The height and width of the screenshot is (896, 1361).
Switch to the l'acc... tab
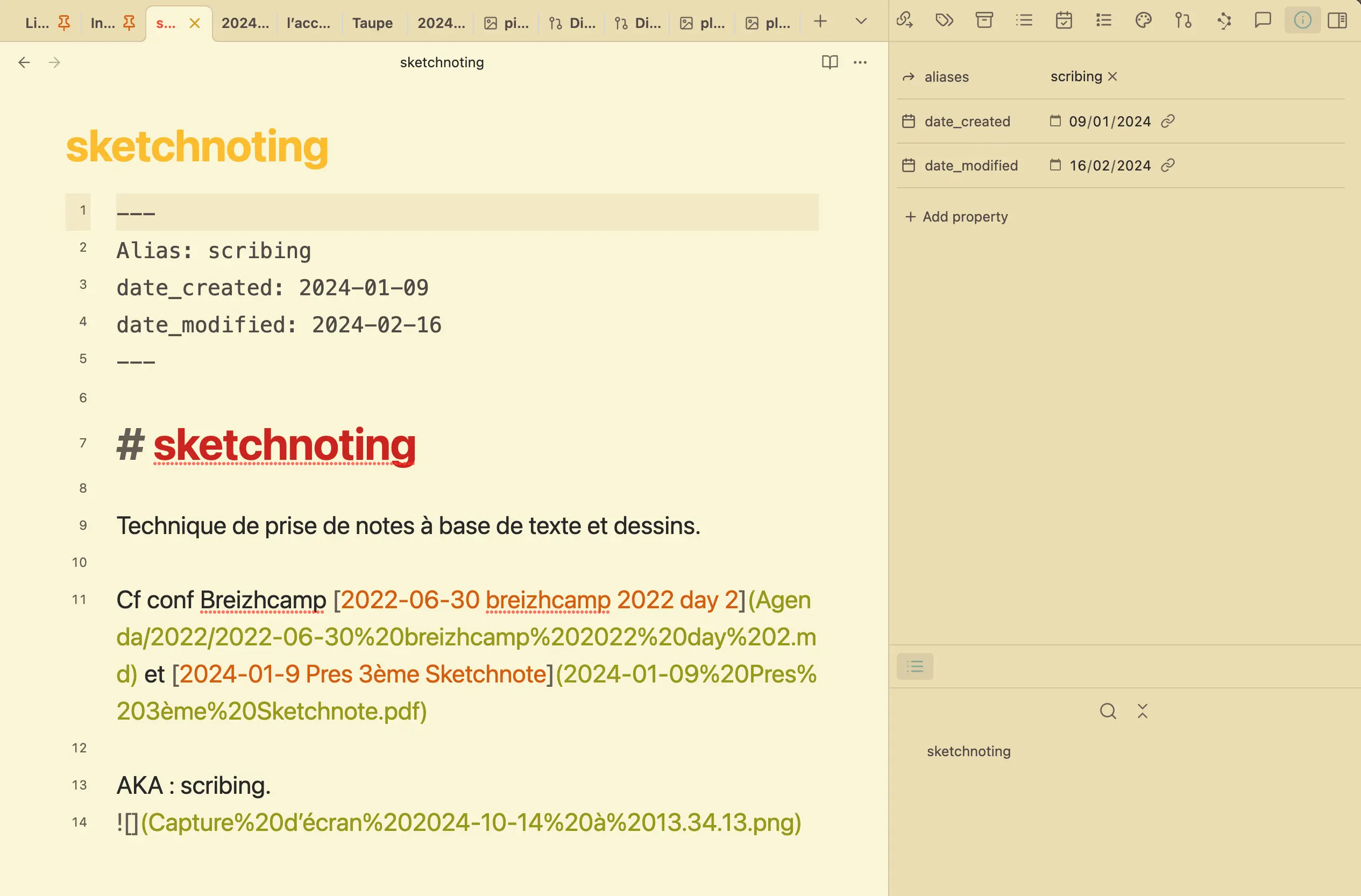pyautogui.click(x=308, y=23)
